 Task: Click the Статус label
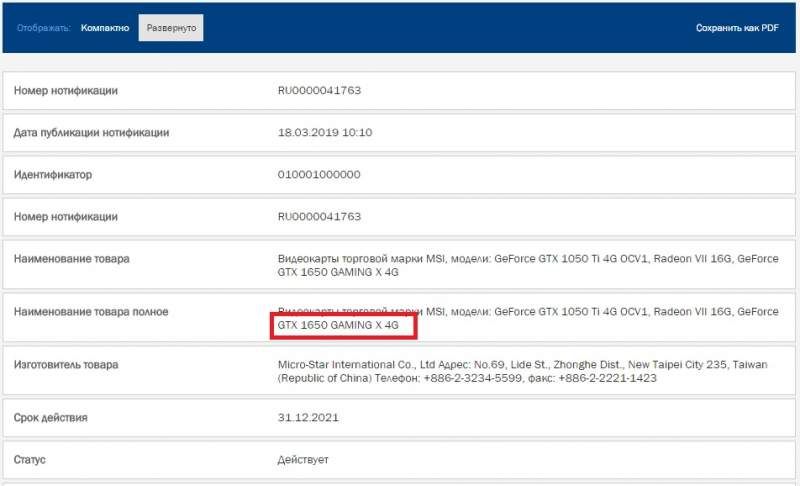pyautogui.click(x=30, y=459)
